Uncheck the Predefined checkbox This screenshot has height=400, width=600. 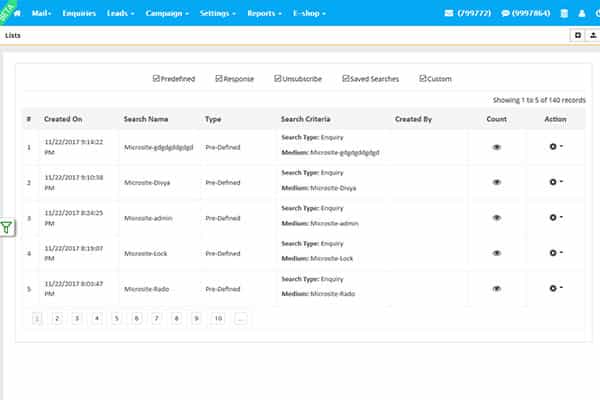156,78
